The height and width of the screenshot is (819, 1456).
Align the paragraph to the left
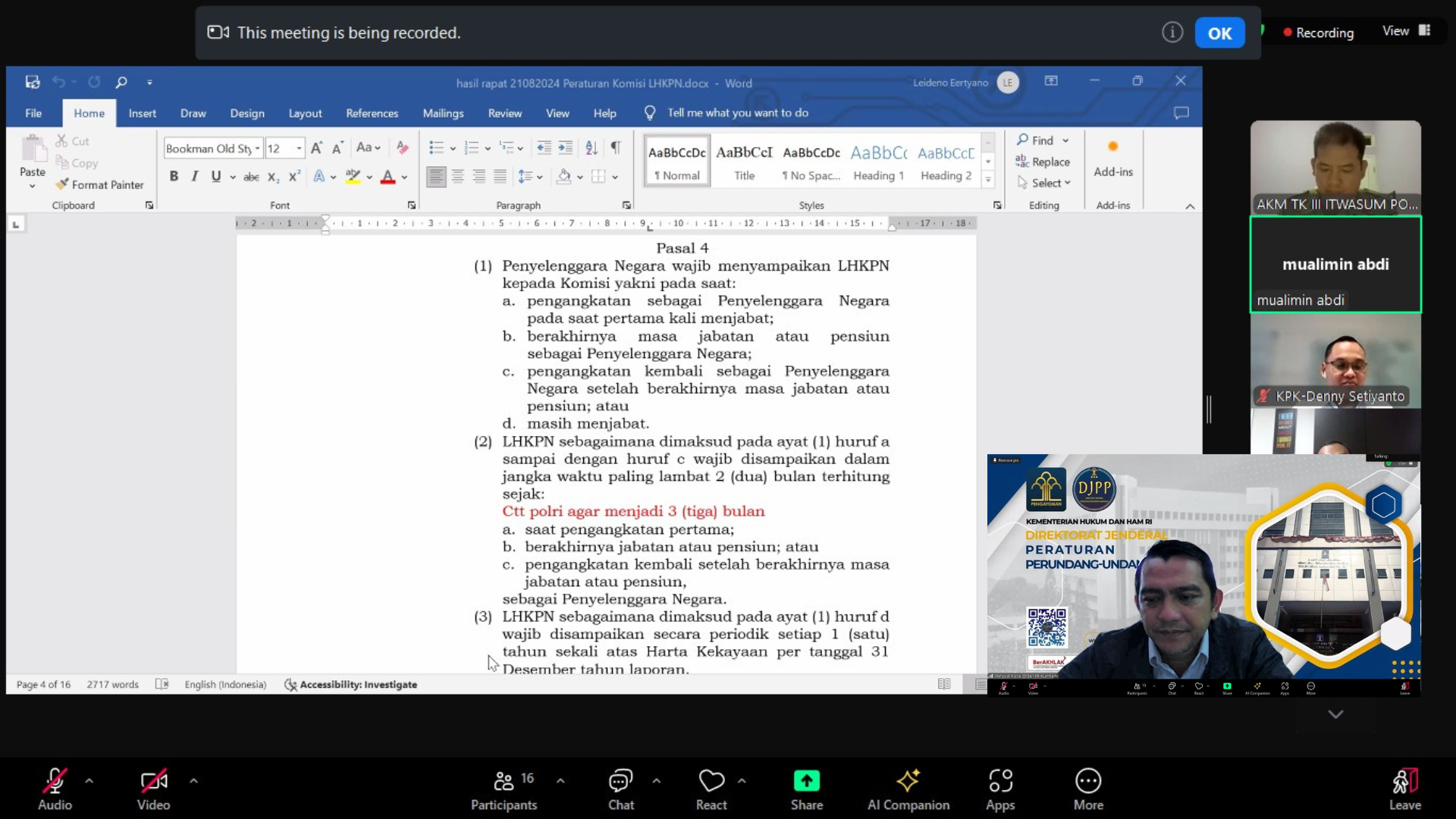(x=436, y=177)
